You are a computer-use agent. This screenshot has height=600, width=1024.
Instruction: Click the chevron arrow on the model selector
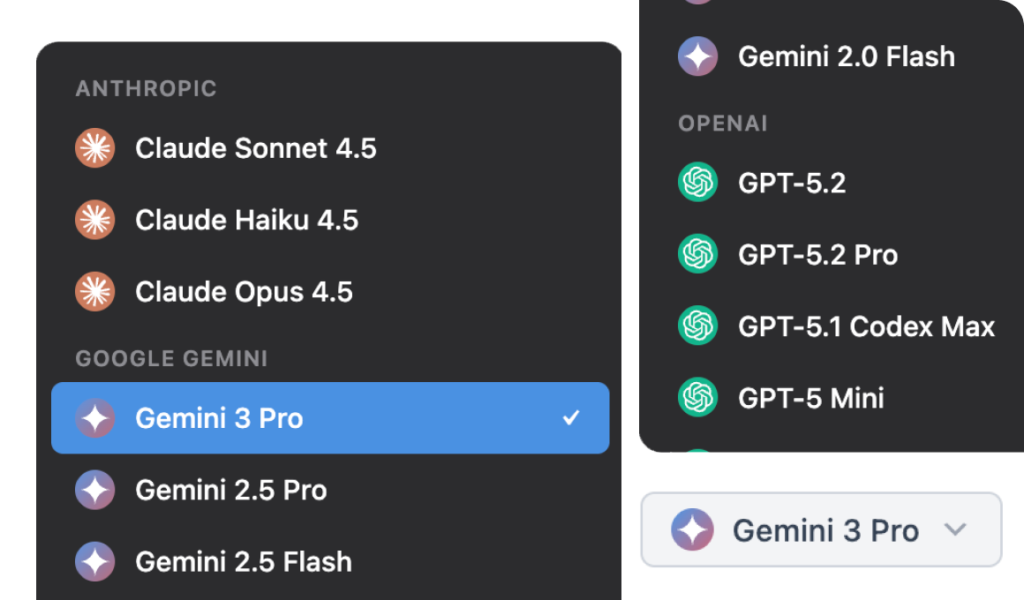956,529
